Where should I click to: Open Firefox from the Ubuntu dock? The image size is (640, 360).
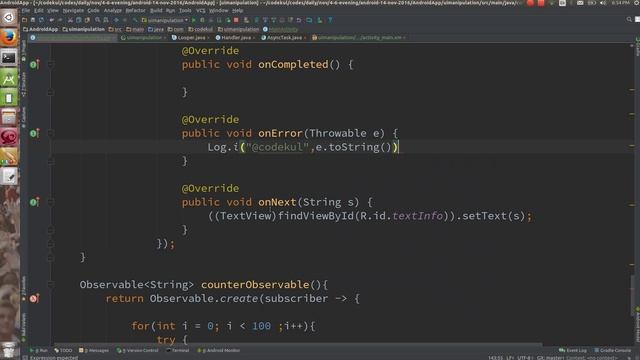(9, 37)
